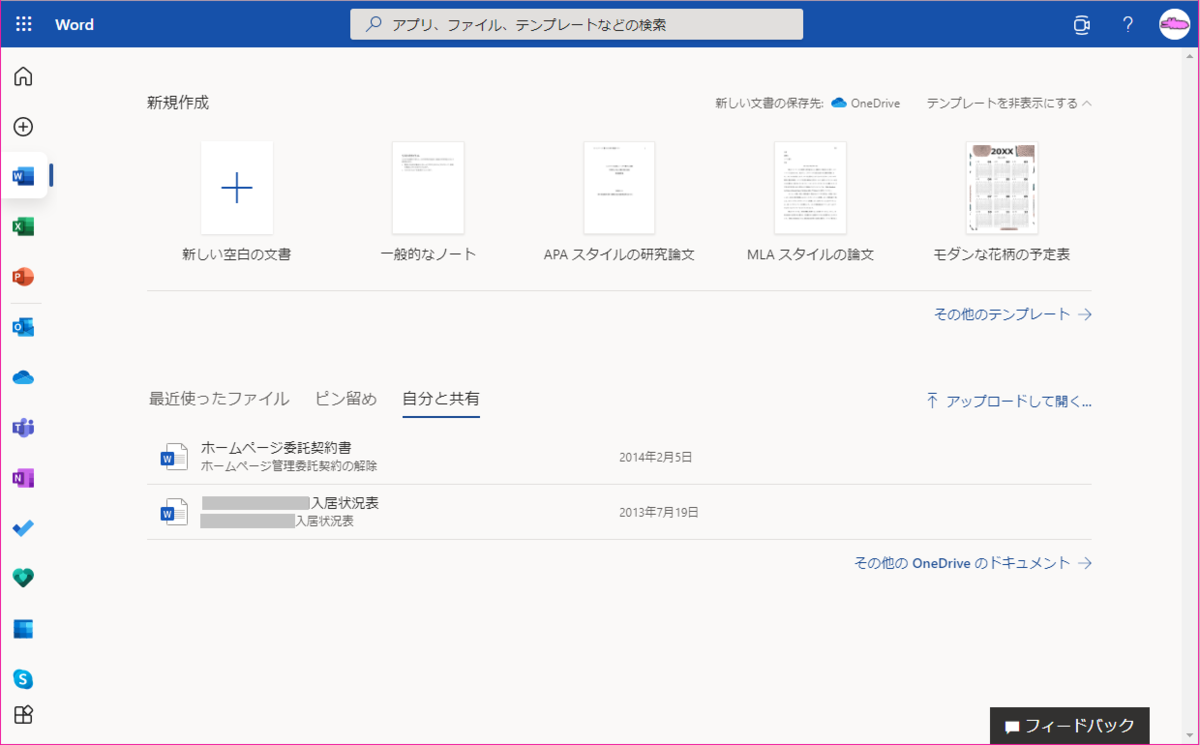This screenshot has height=745, width=1200.
Task: Open その他のテンプレート link
Action: pyautogui.click(x=1012, y=314)
